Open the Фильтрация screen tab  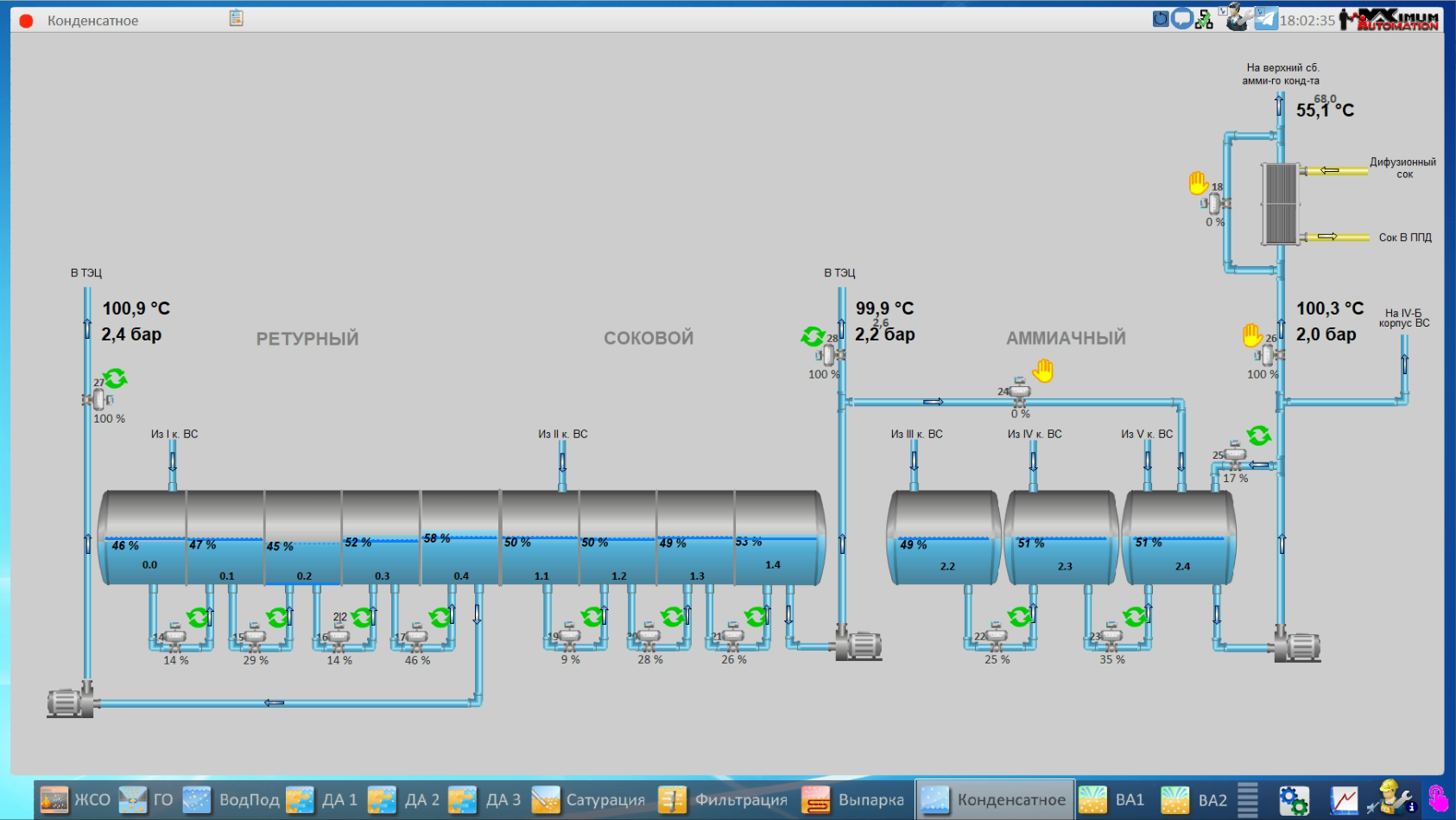point(723,800)
